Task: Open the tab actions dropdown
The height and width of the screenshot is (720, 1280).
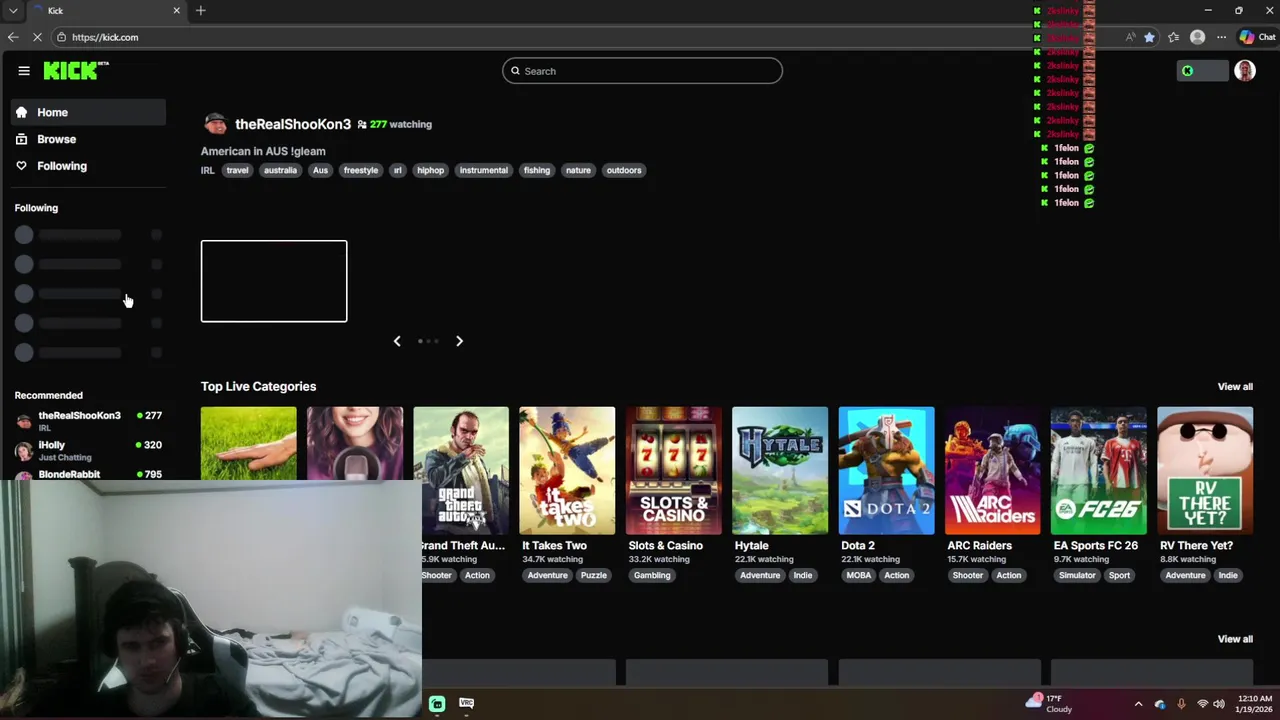Action: [x=13, y=10]
